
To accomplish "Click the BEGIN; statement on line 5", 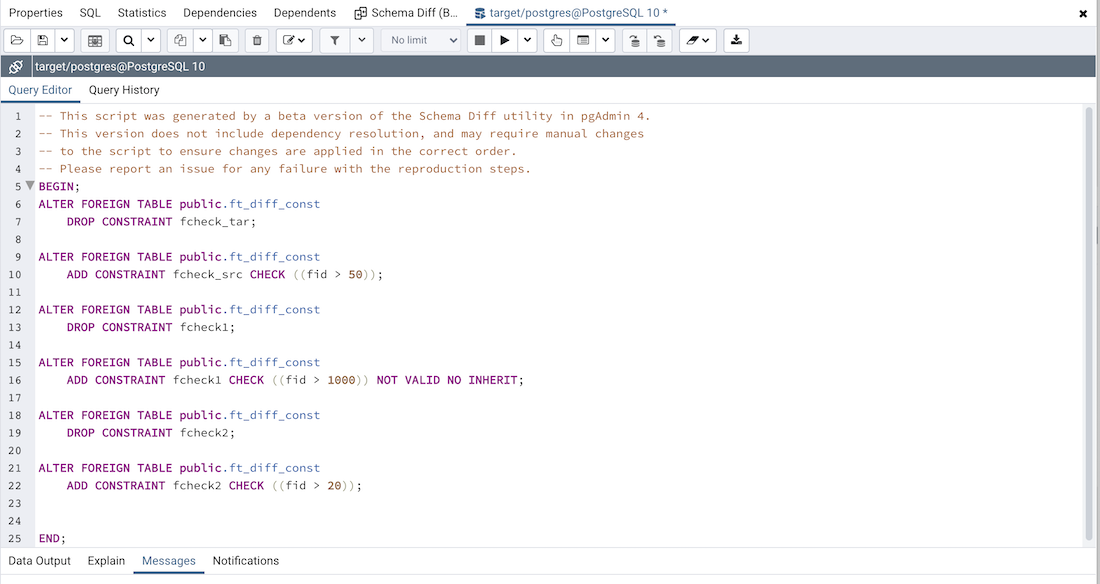I will pyautogui.click(x=60, y=187).
